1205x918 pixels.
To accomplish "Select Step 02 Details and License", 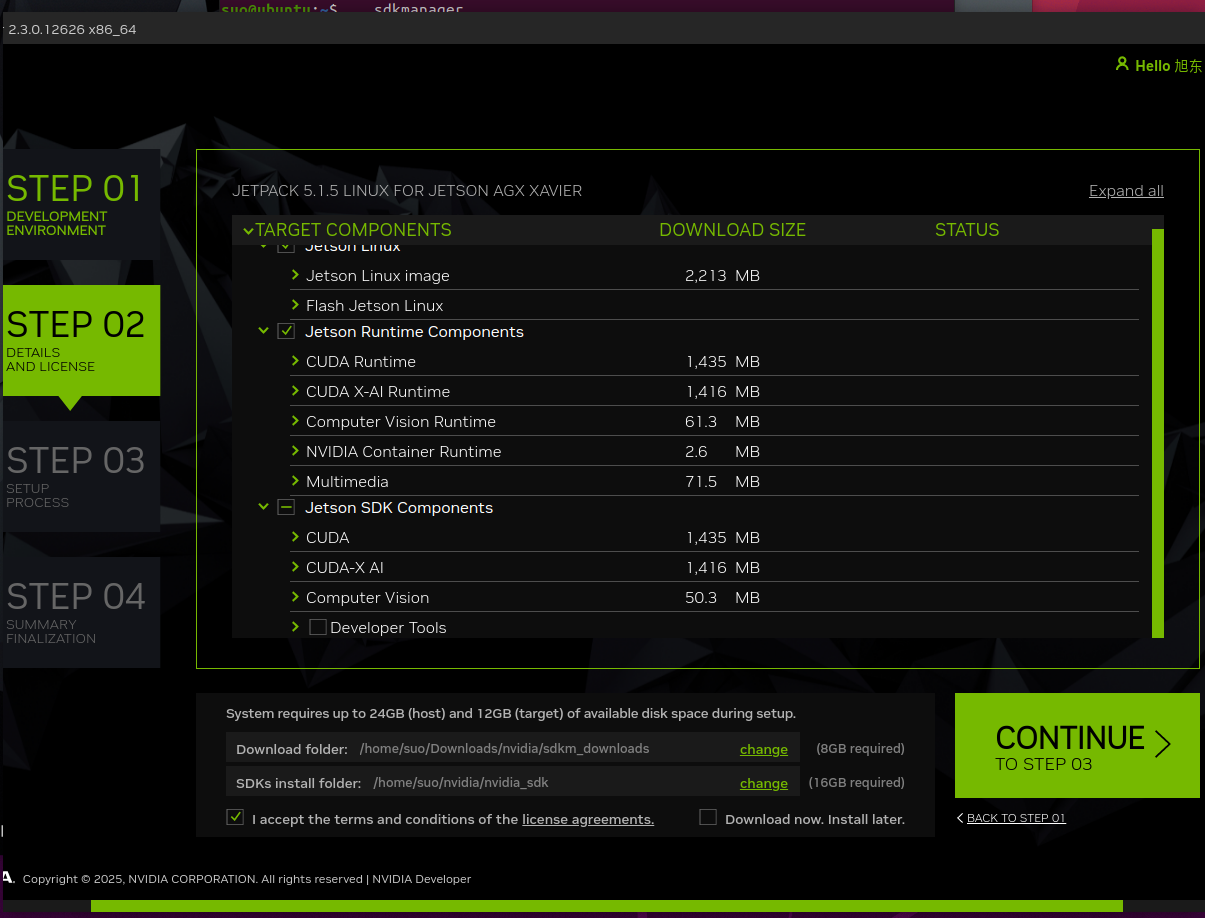I will pyautogui.click(x=80, y=341).
